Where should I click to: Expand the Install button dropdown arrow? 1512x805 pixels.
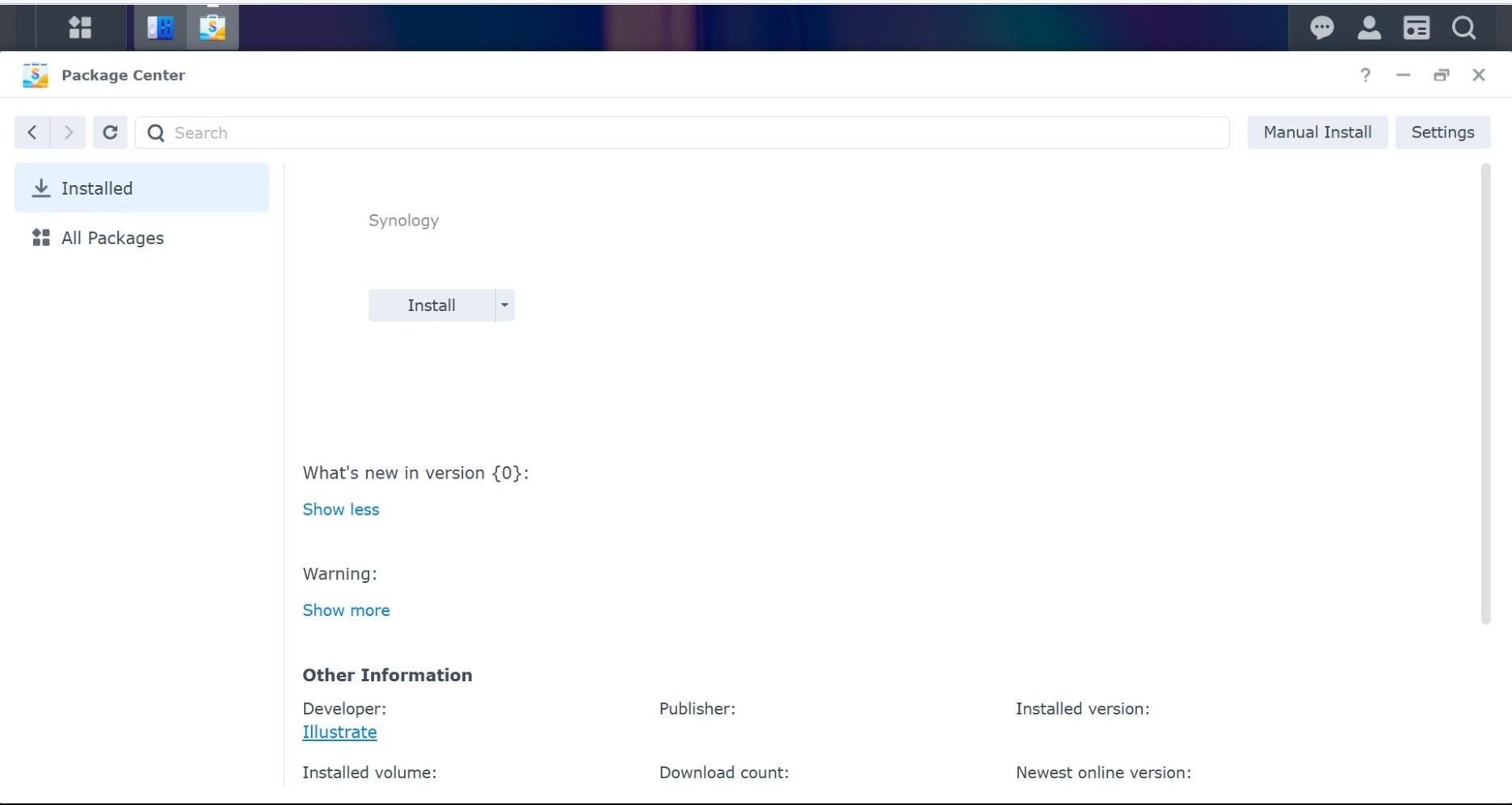coord(505,306)
